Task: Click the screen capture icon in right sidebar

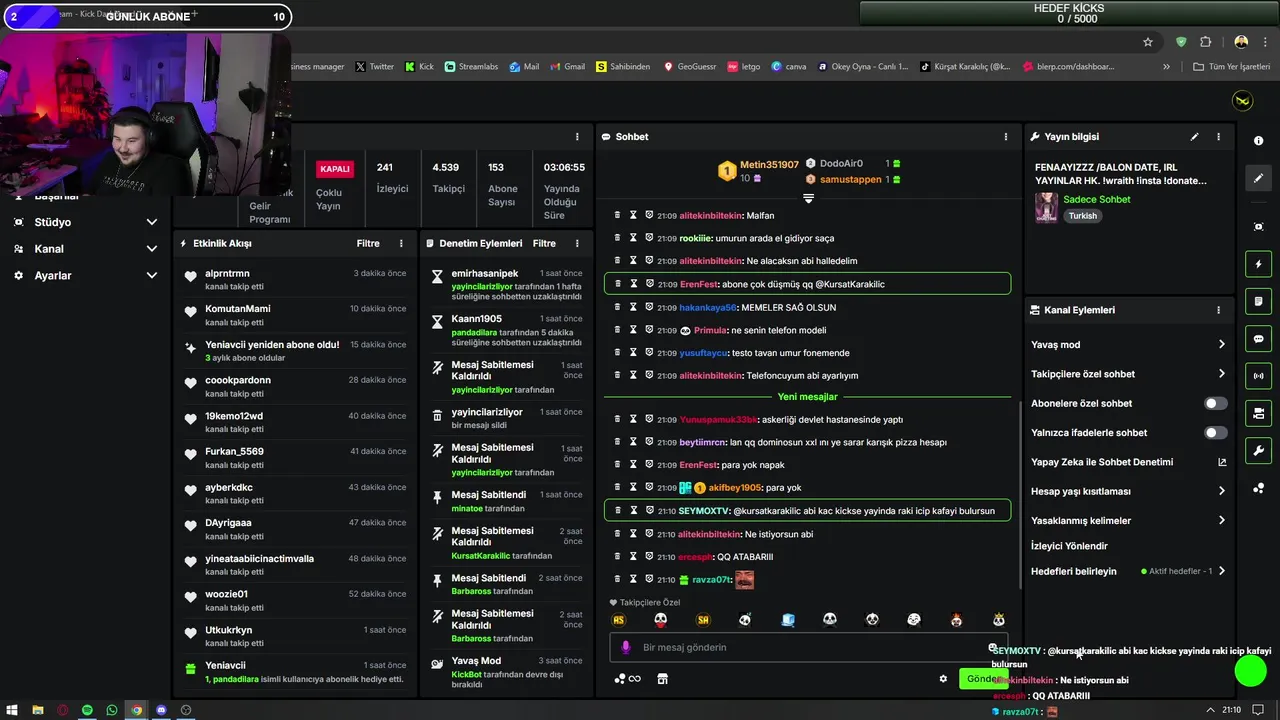Action: pos(1258,227)
